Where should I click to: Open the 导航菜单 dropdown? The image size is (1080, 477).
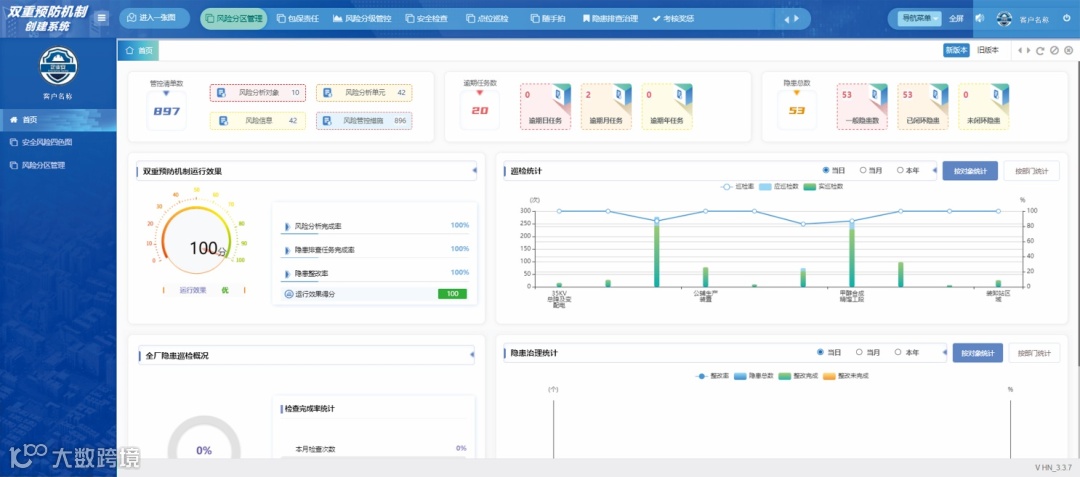[920, 19]
